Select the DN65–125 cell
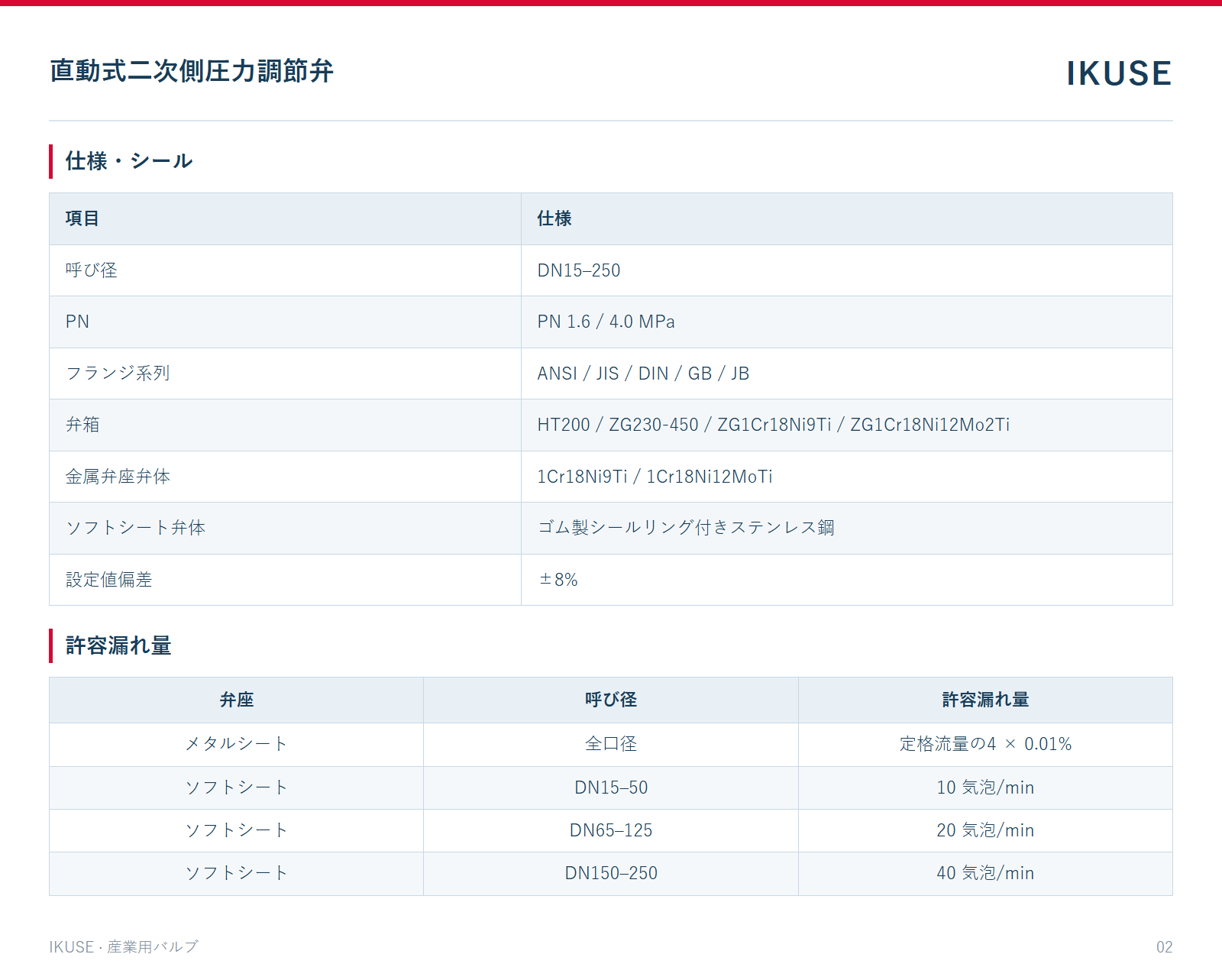1222x980 pixels. point(611,830)
